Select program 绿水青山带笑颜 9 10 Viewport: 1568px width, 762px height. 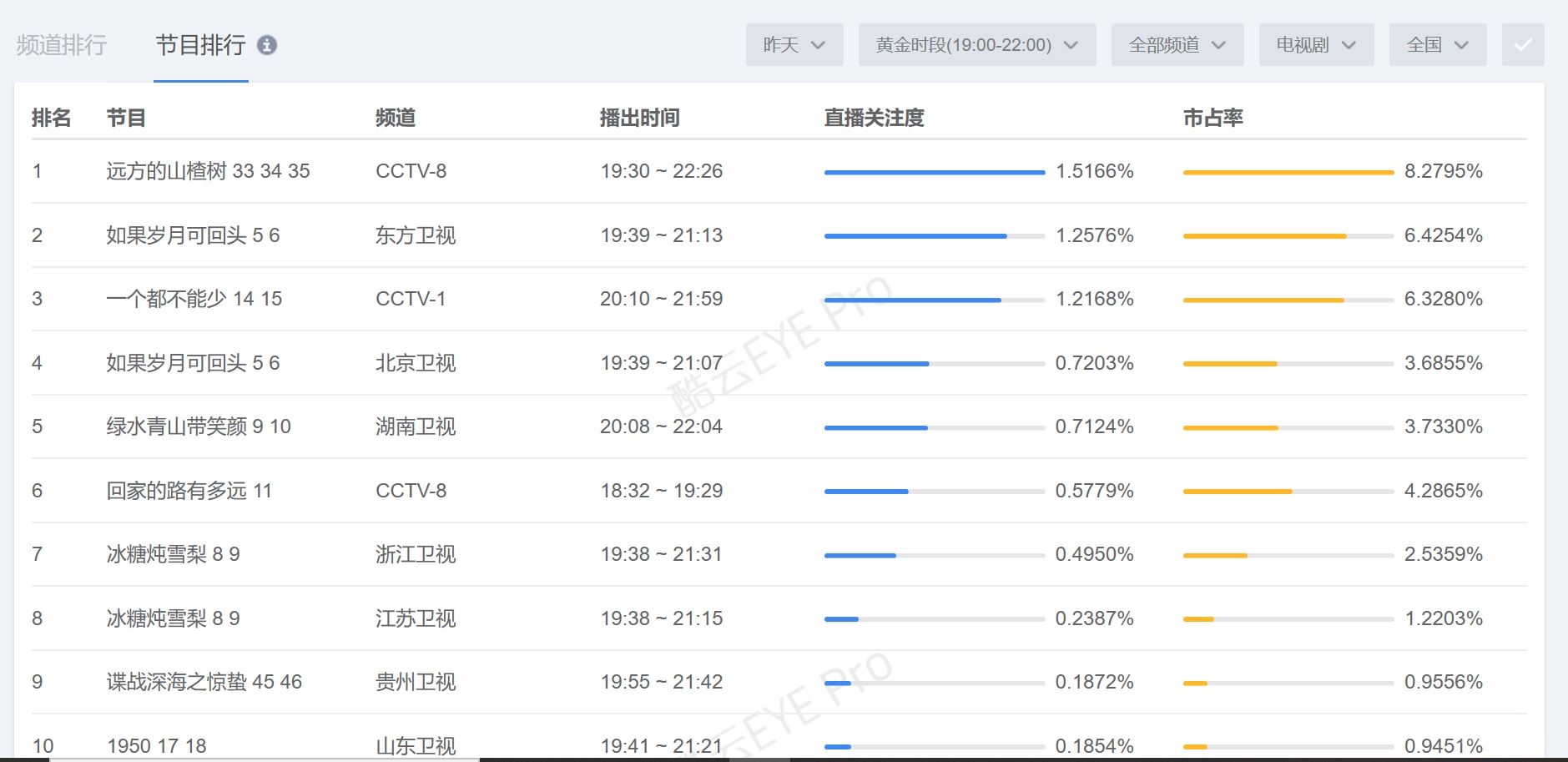[x=199, y=426]
